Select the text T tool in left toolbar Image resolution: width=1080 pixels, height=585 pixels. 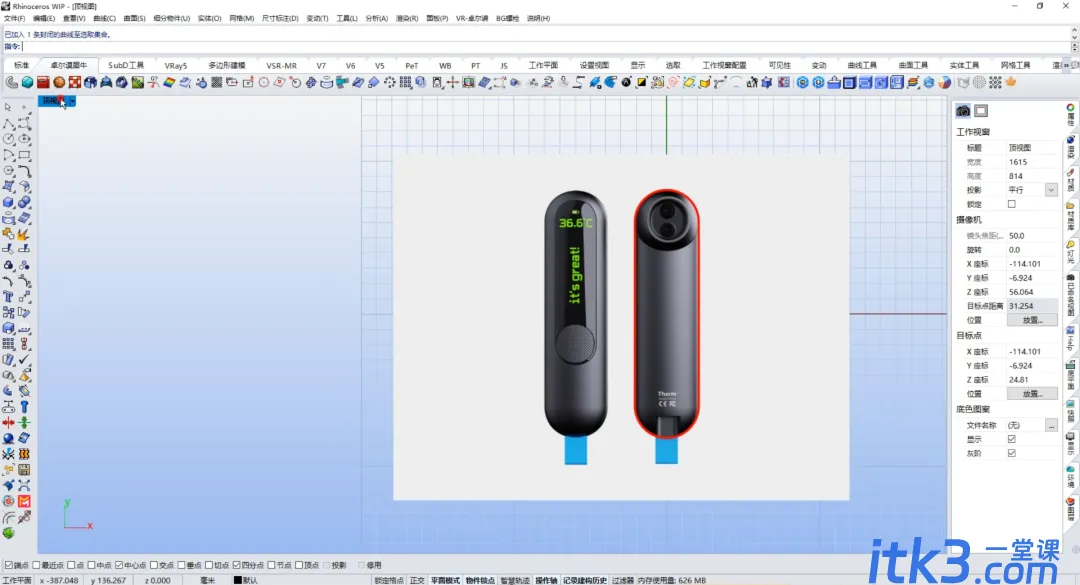point(8,296)
